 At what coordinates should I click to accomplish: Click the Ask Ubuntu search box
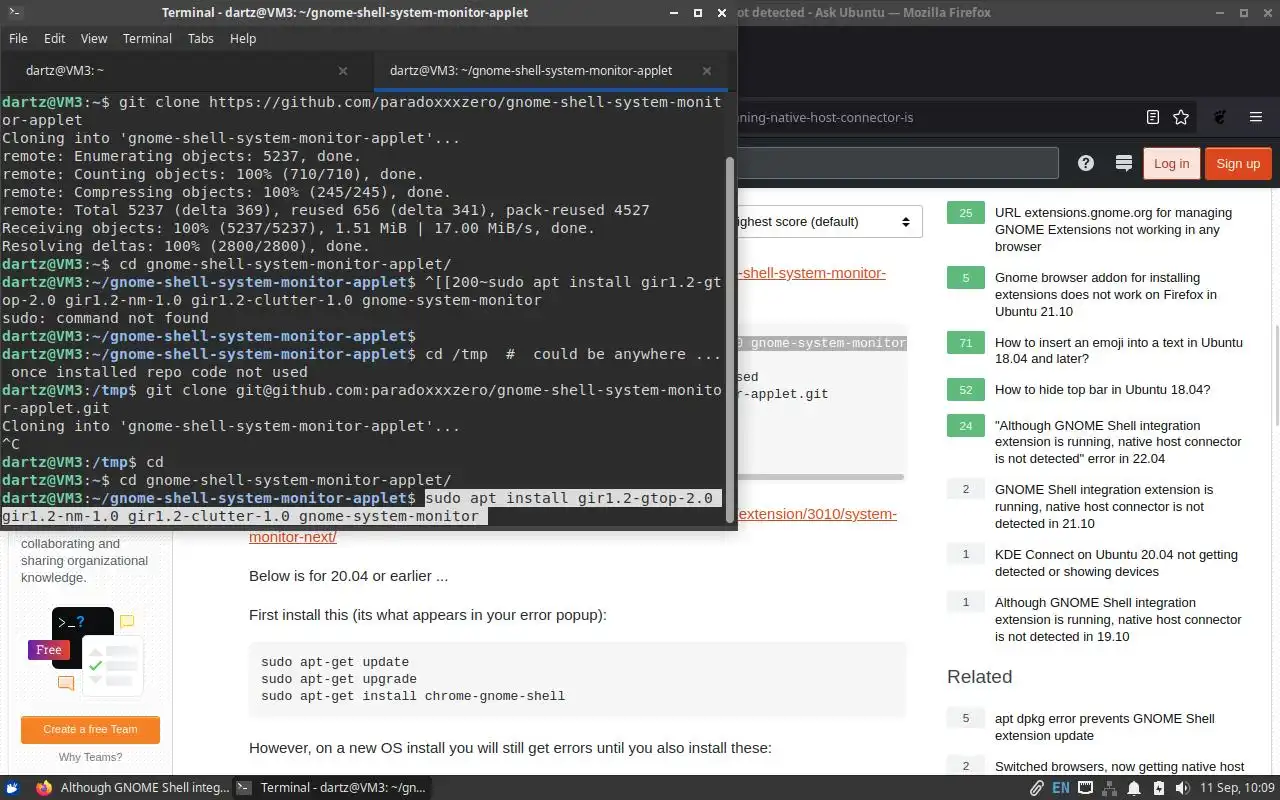point(897,163)
